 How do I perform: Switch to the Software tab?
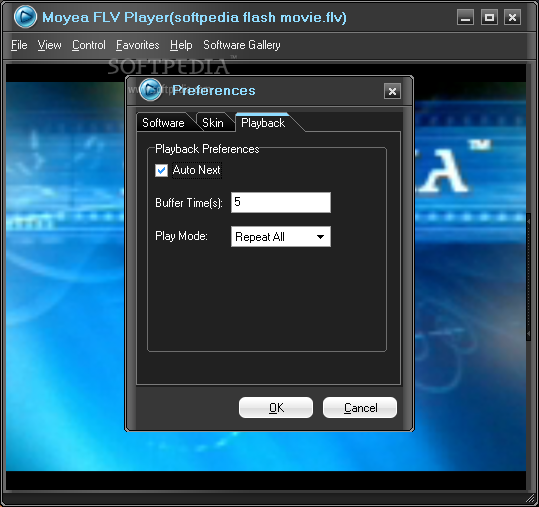tap(163, 123)
